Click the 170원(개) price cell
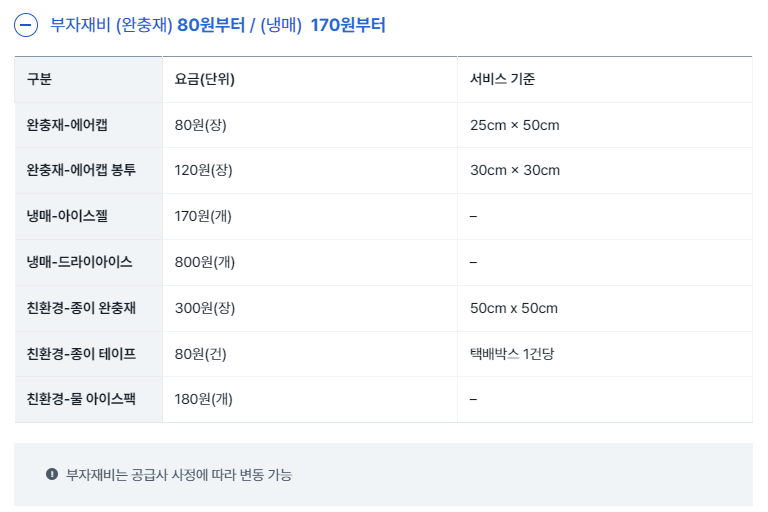Viewport: 768px width, 512px height. pyautogui.click(x=204, y=216)
